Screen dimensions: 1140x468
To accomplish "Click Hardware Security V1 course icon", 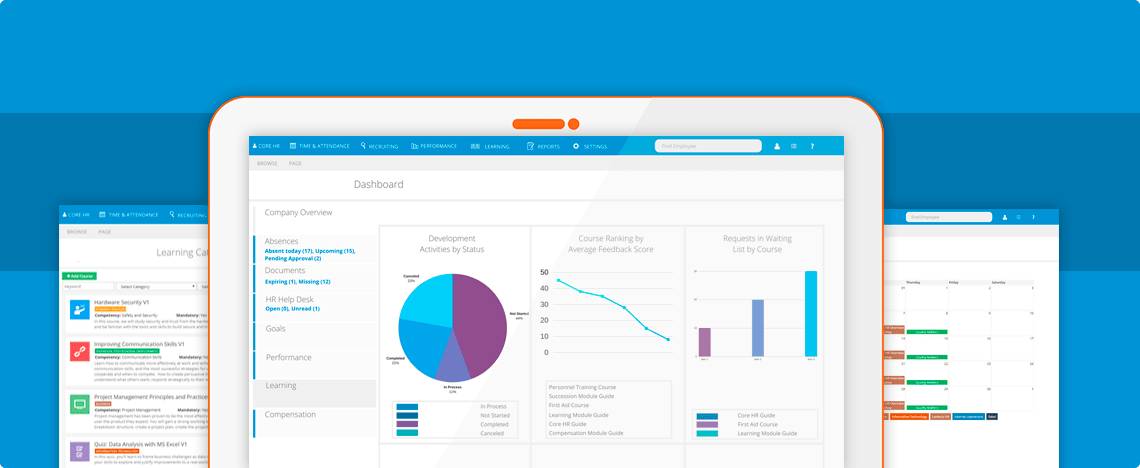I will [79, 310].
